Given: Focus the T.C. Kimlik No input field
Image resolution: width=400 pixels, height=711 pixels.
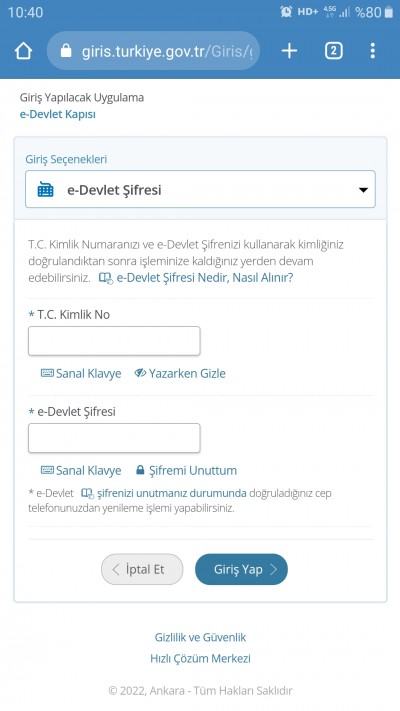Looking at the screenshot, I should click(x=114, y=341).
